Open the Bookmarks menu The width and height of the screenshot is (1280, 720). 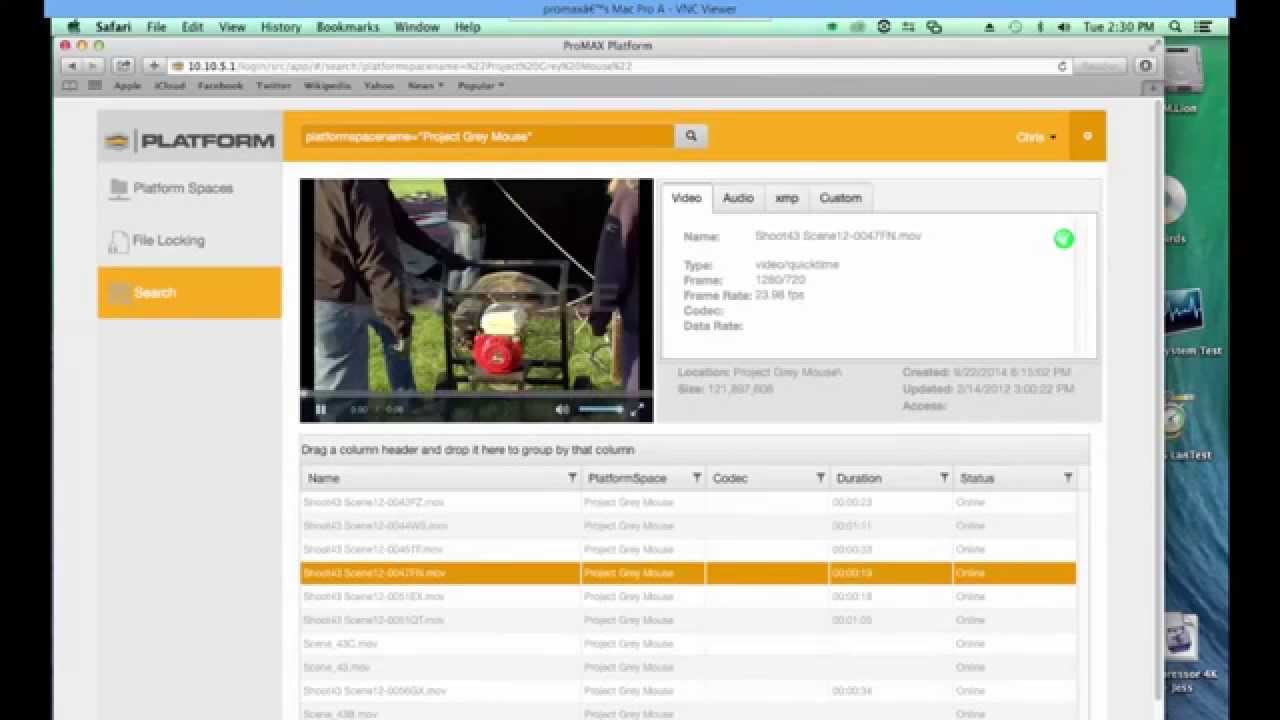point(348,27)
